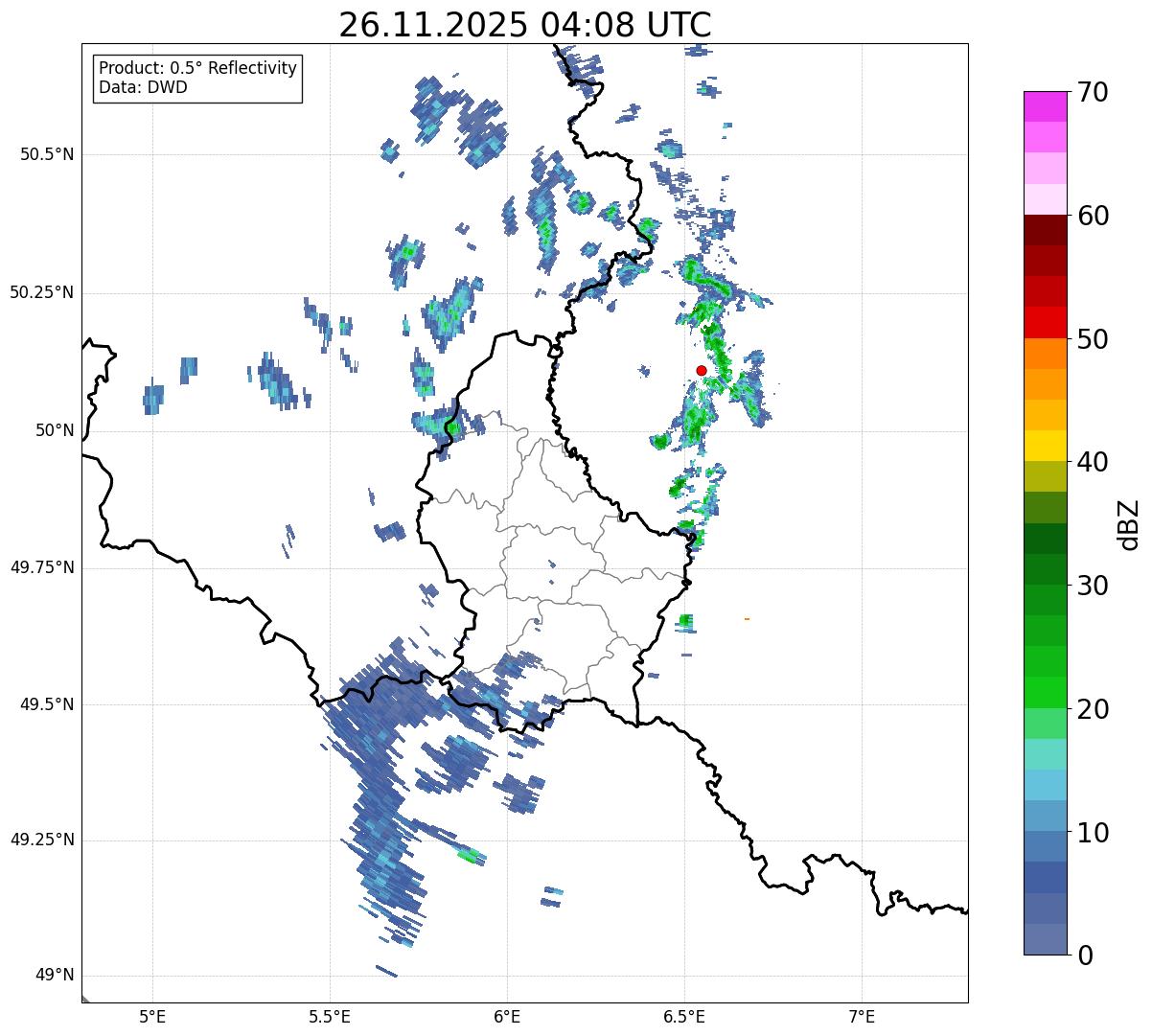Click the small orange echo east of Luxembourg
The width and height of the screenshot is (1152, 1036).
point(748,619)
